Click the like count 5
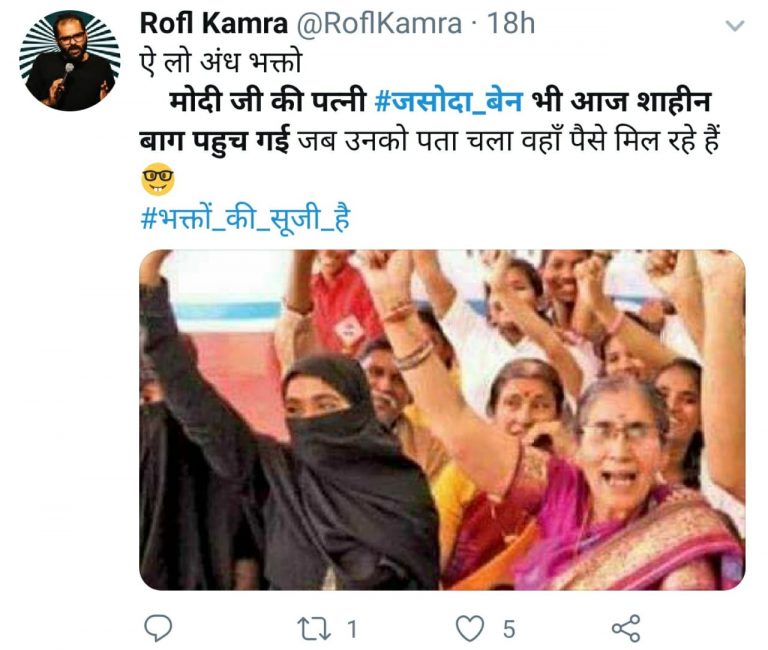Screen dimensions: 768x650 pyautogui.click(x=509, y=629)
